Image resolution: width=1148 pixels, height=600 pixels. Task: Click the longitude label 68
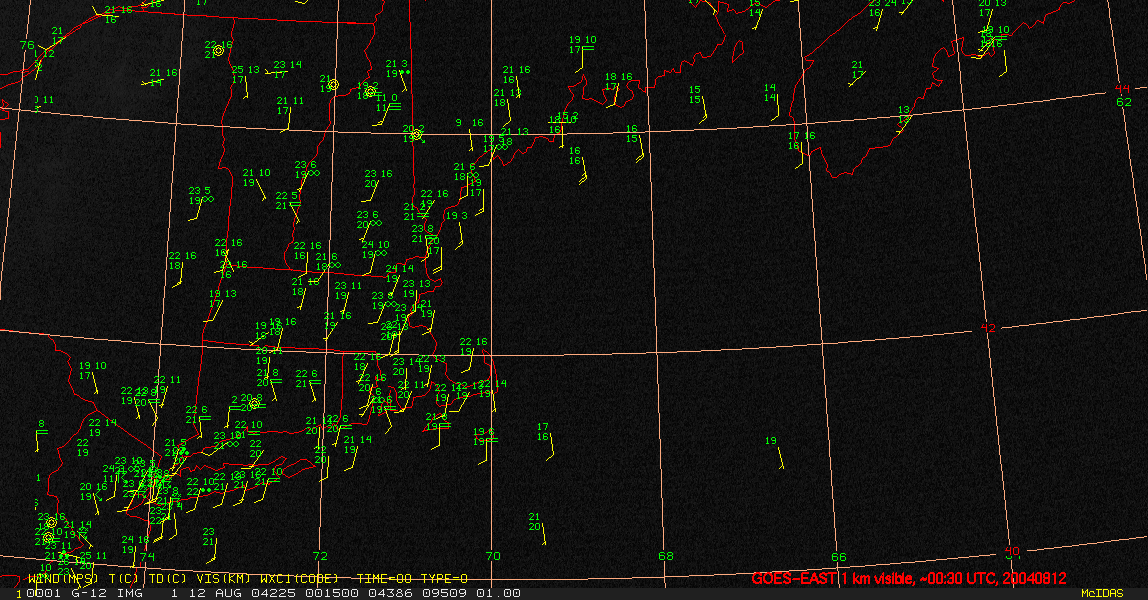click(666, 556)
